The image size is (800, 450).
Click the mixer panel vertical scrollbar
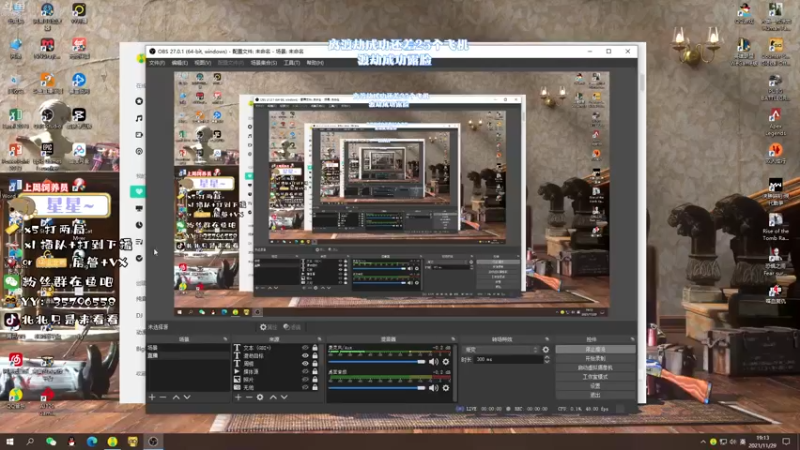[x=455, y=373]
